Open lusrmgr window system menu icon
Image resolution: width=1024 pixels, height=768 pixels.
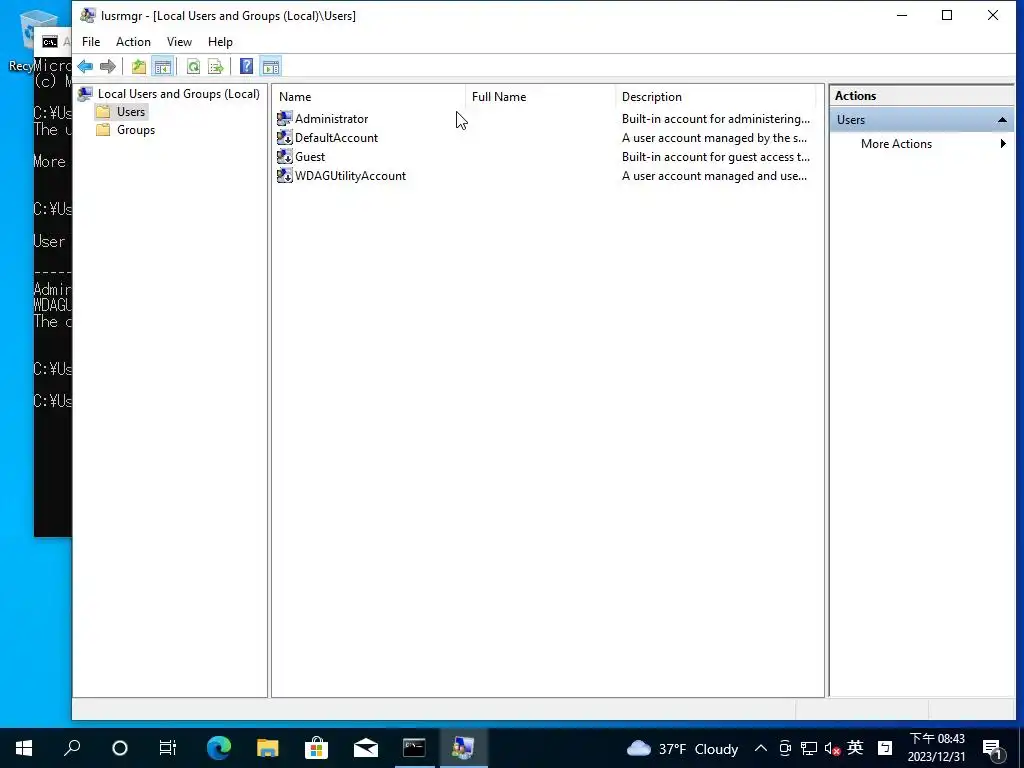click(88, 15)
